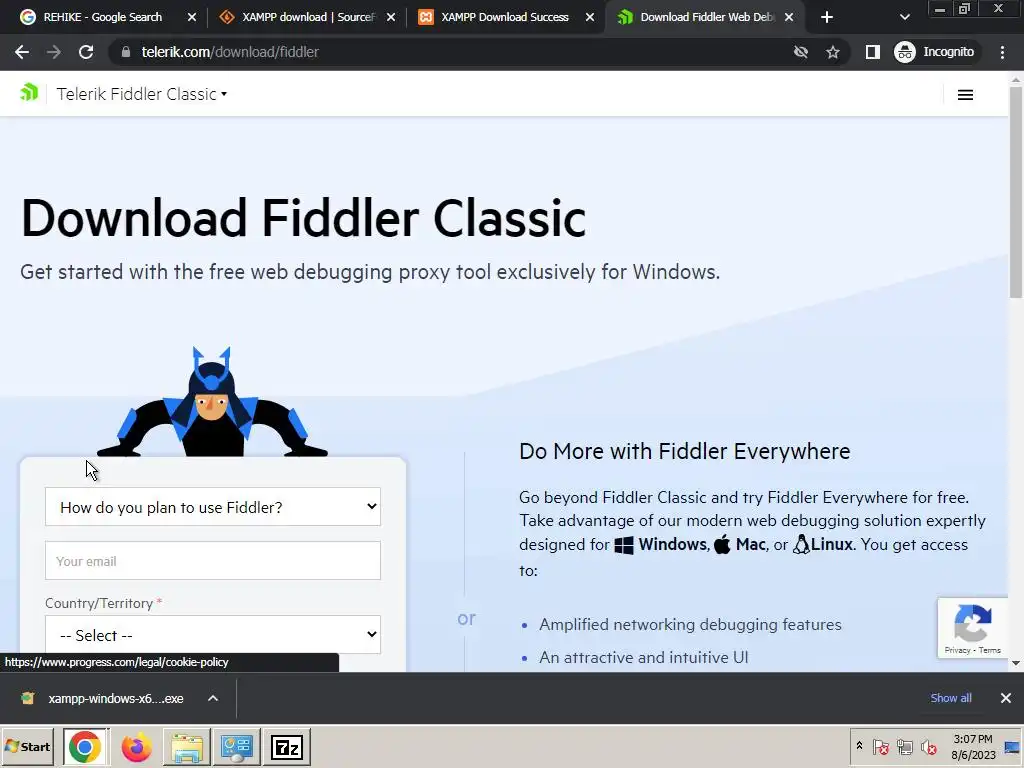This screenshot has height=768, width=1024.
Task: Close the Download Fiddler tab
Action: (789, 17)
